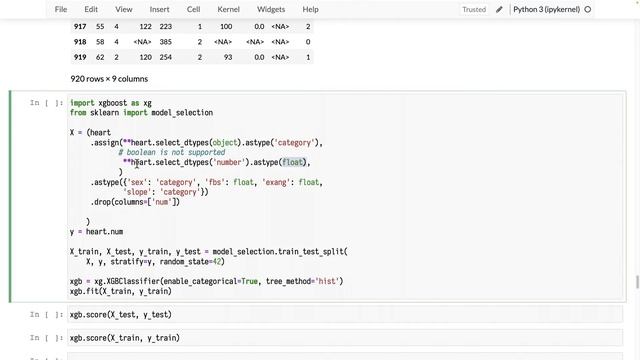This screenshot has width=640, height=360.
Task: Click the 'In [ ]:' prompt of the xgboost cell
Action: 46,103
